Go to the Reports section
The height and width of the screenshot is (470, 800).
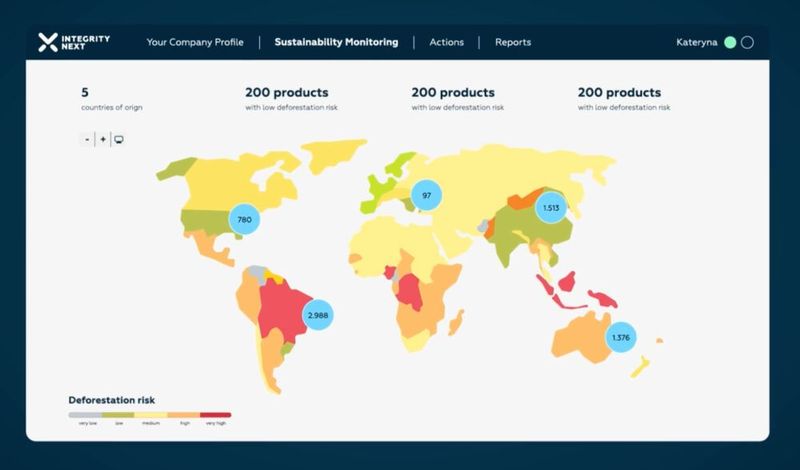pyautogui.click(x=513, y=42)
